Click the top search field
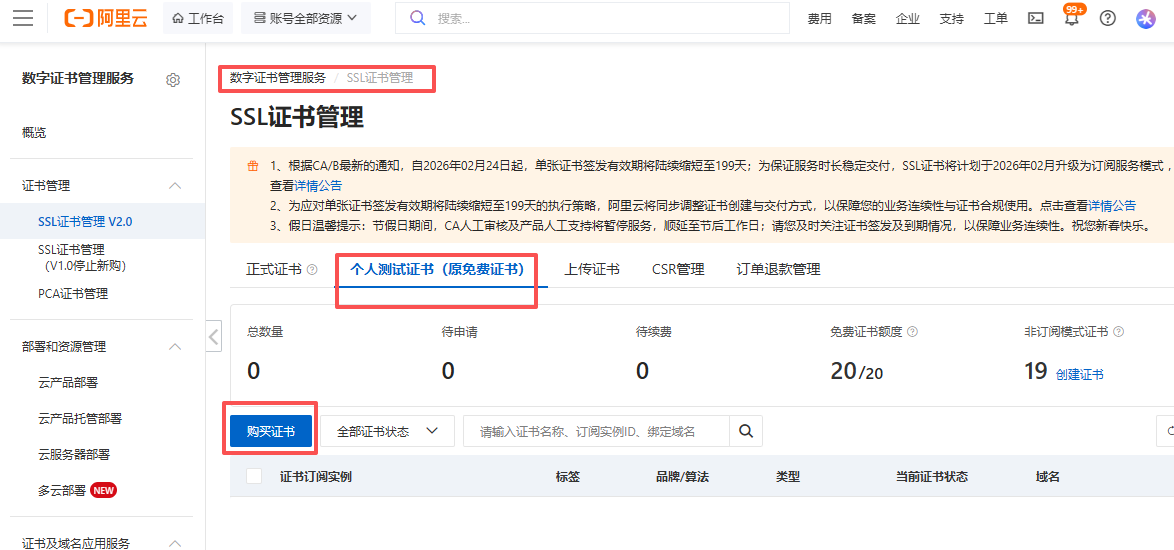1174x550 pixels. (592, 18)
